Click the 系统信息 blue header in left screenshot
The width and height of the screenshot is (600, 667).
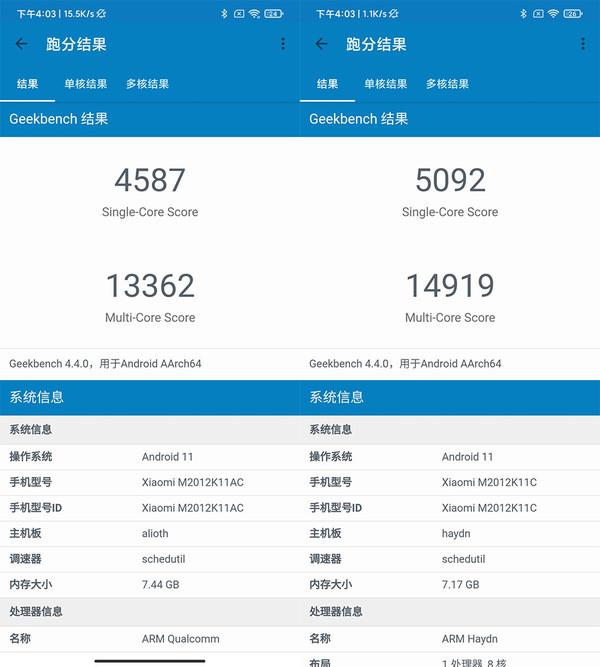coord(150,397)
